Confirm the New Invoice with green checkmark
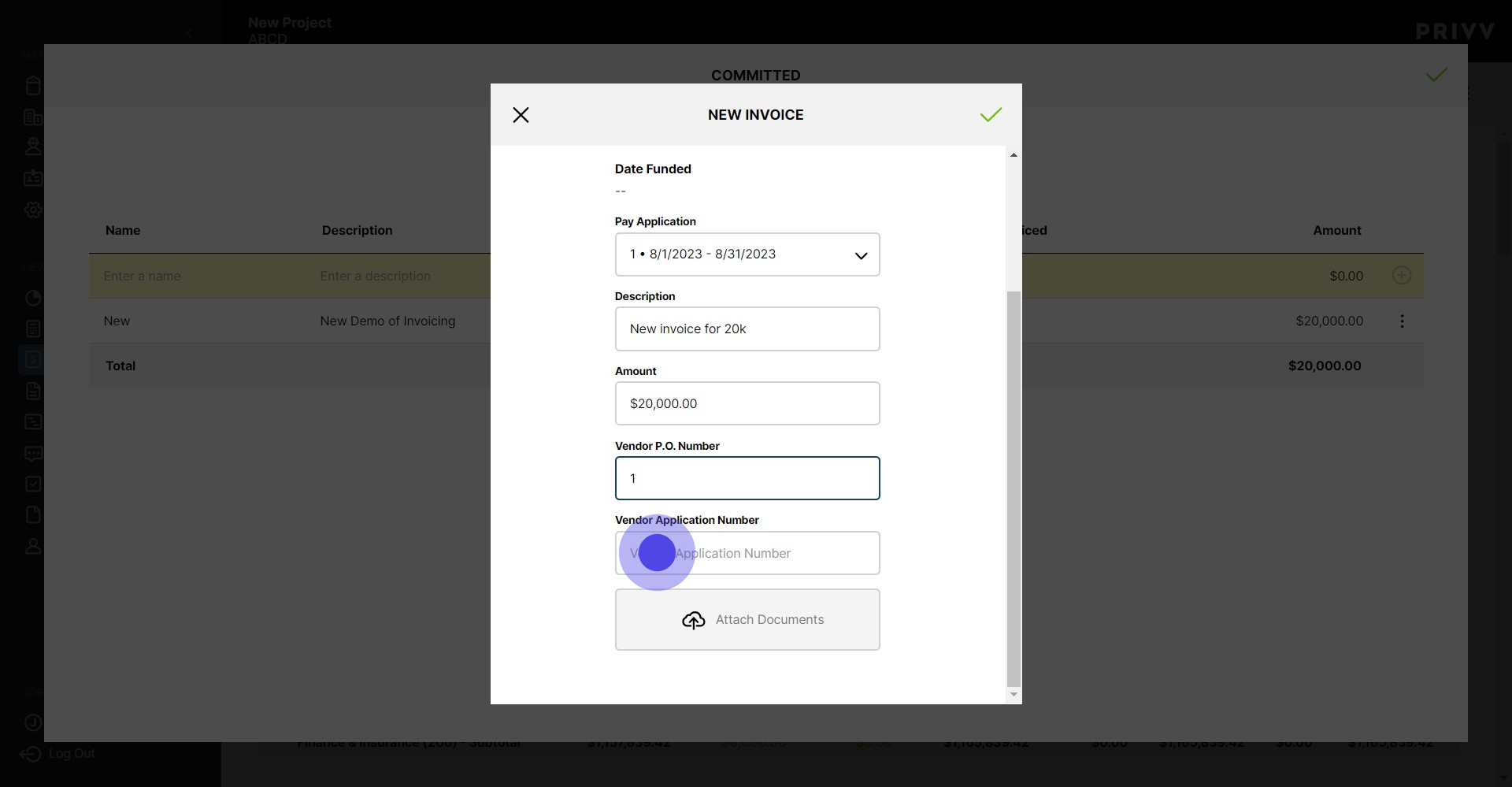1512x787 pixels. [991, 115]
